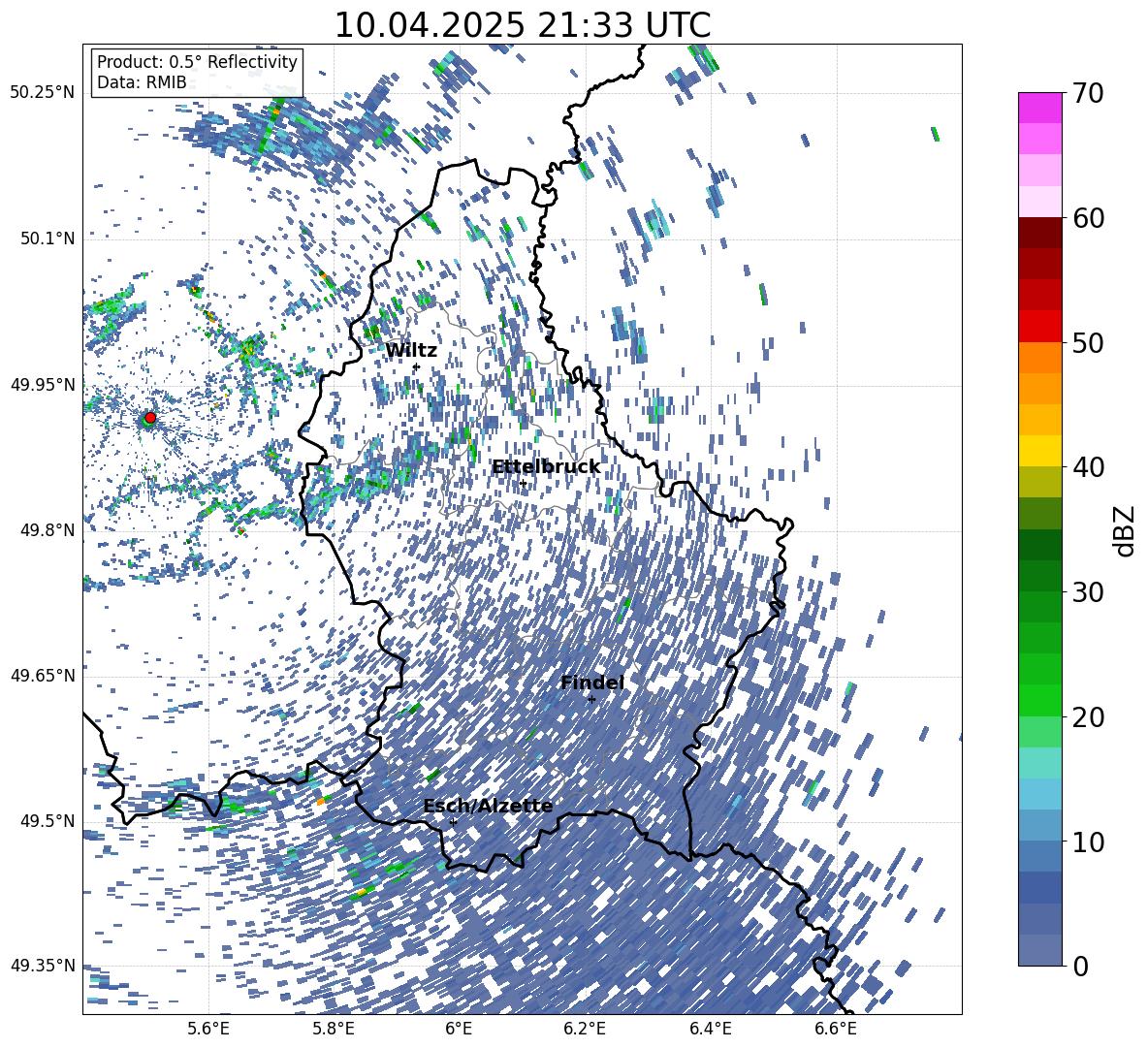Image resolution: width=1148 pixels, height=1048 pixels.
Task: Click the 6.6°E longitude label
Action: point(836,1029)
